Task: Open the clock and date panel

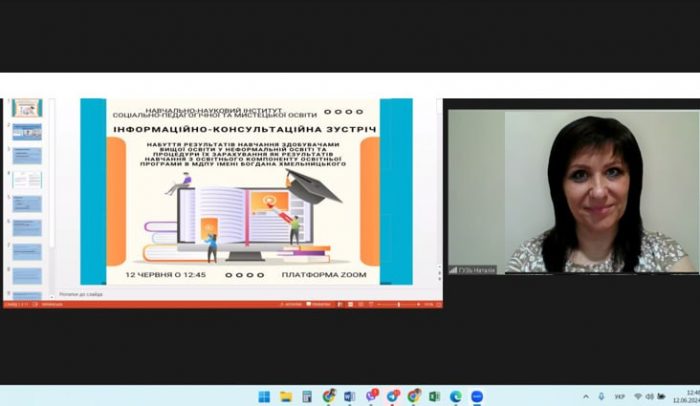Action: point(692,396)
